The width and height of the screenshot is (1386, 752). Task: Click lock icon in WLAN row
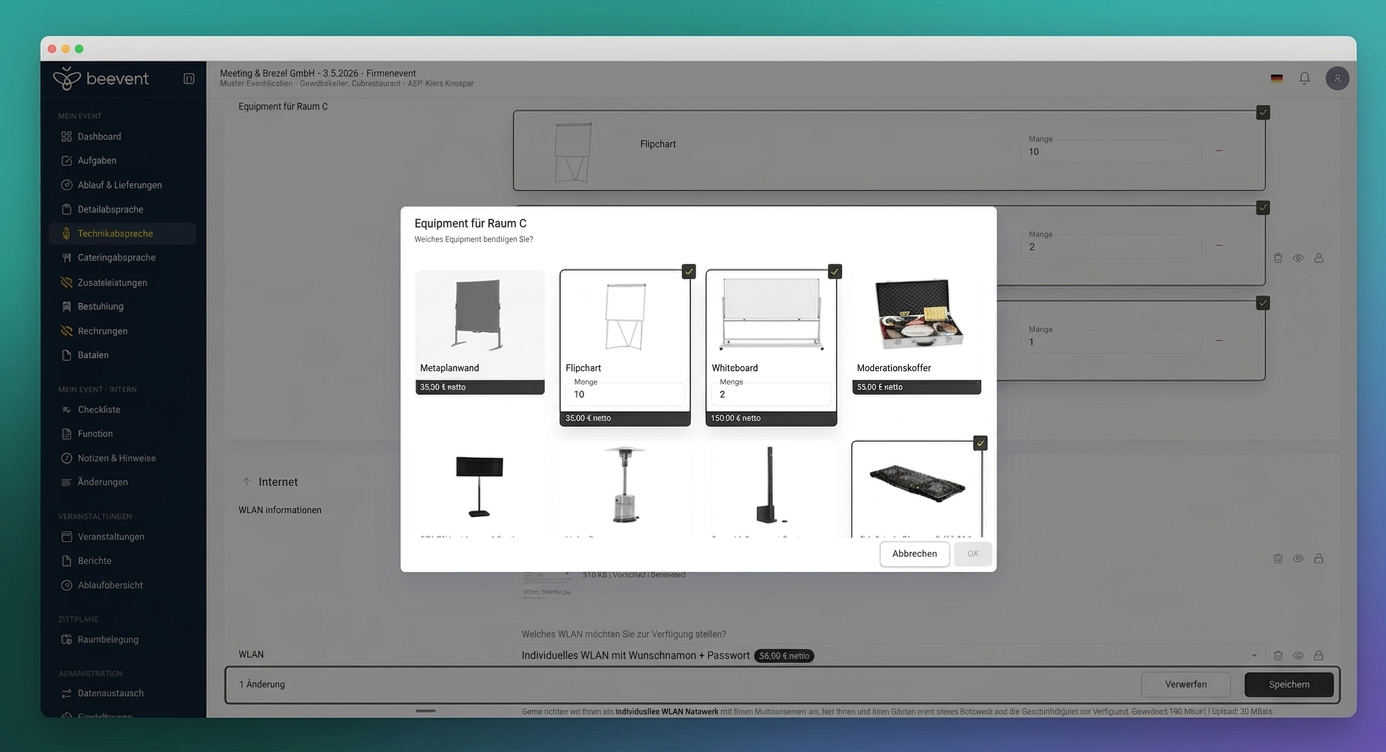pos(1319,656)
